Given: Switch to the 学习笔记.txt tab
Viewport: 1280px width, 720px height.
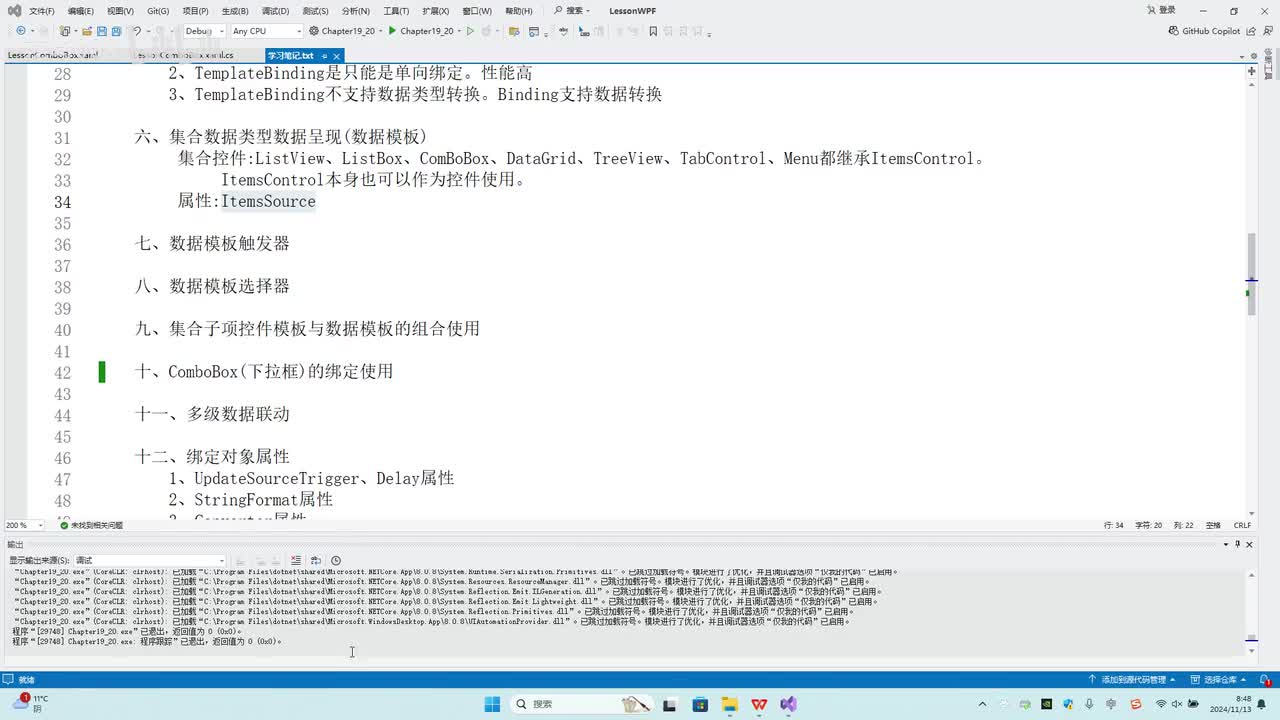Looking at the screenshot, I should 290,56.
